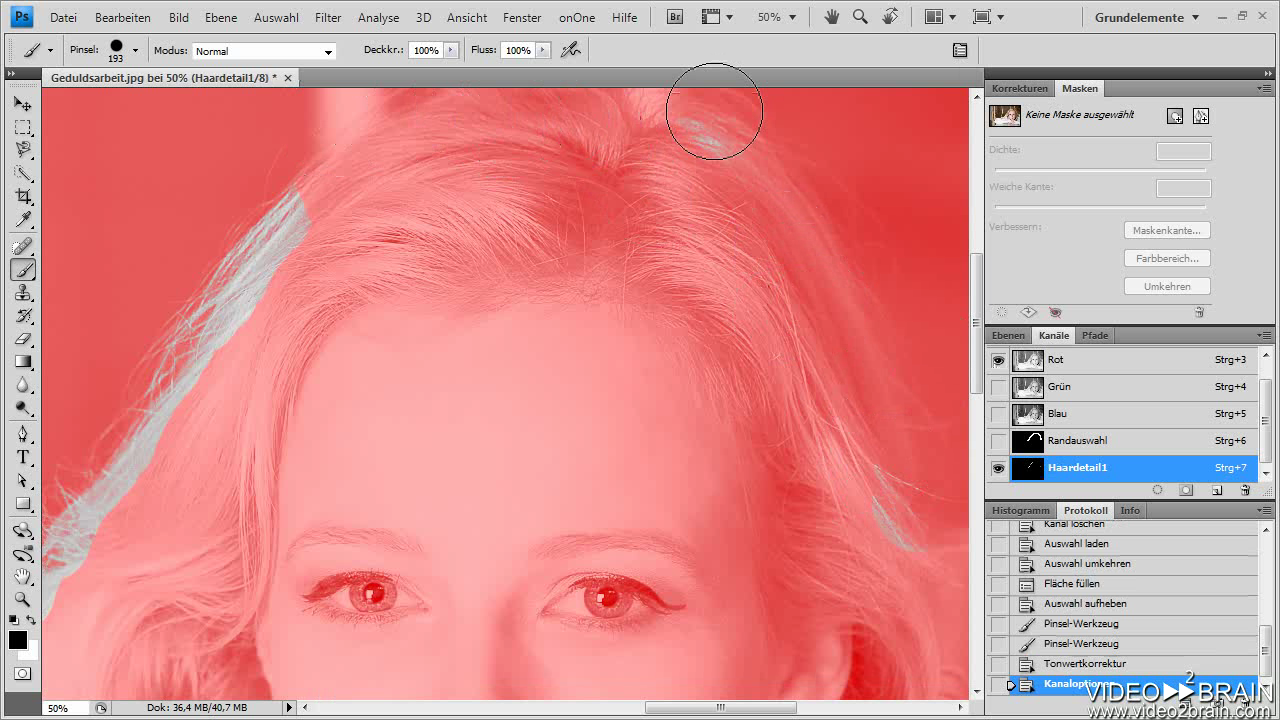Select the Lasso tool
This screenshot has height=720, width=1280.
tap(23, 150)
